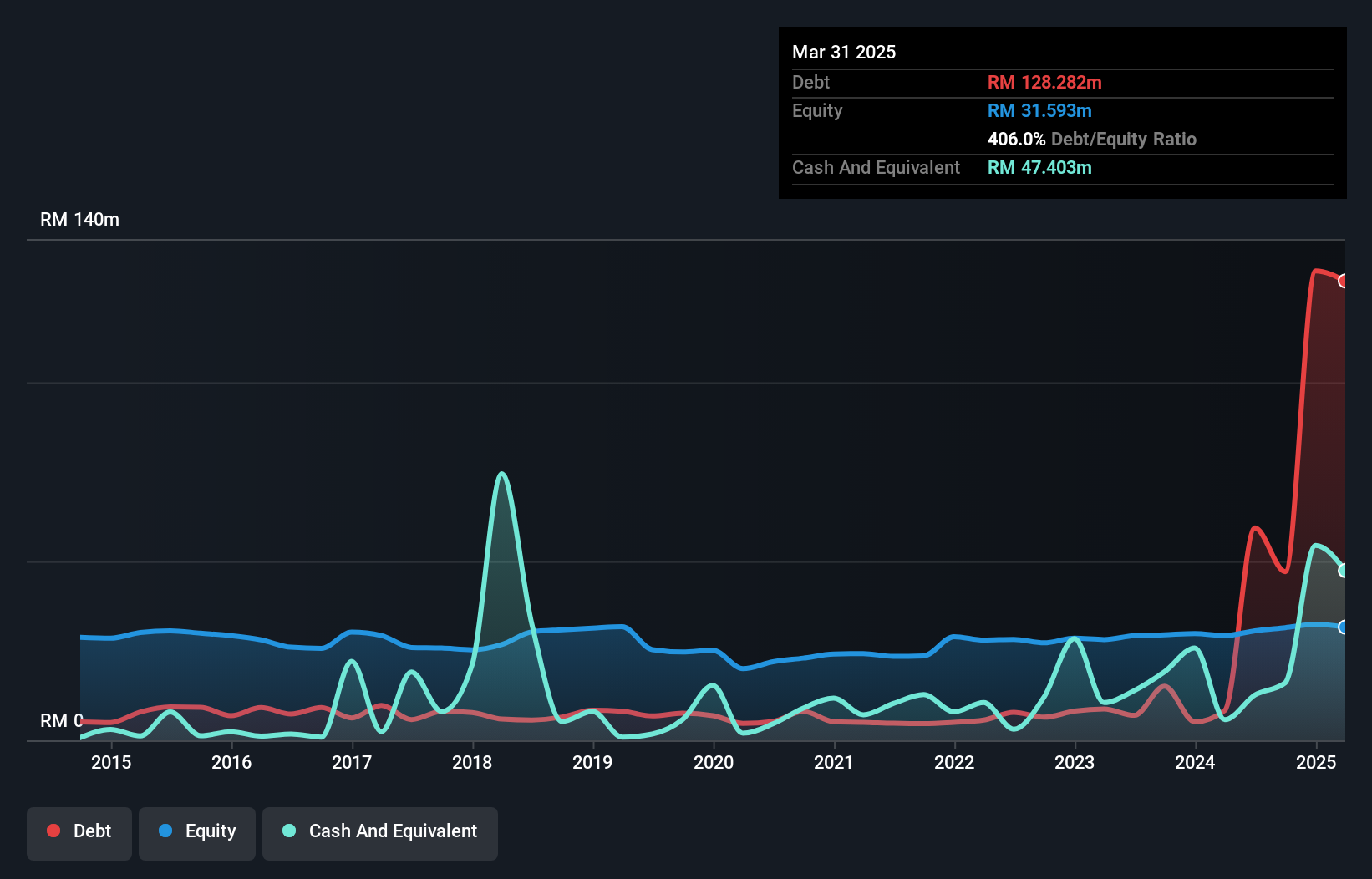This screenshot has width=1372, height=879.
Task: Toggle the Cash And Equivalent legend button
Action: [x=380, y=833]
